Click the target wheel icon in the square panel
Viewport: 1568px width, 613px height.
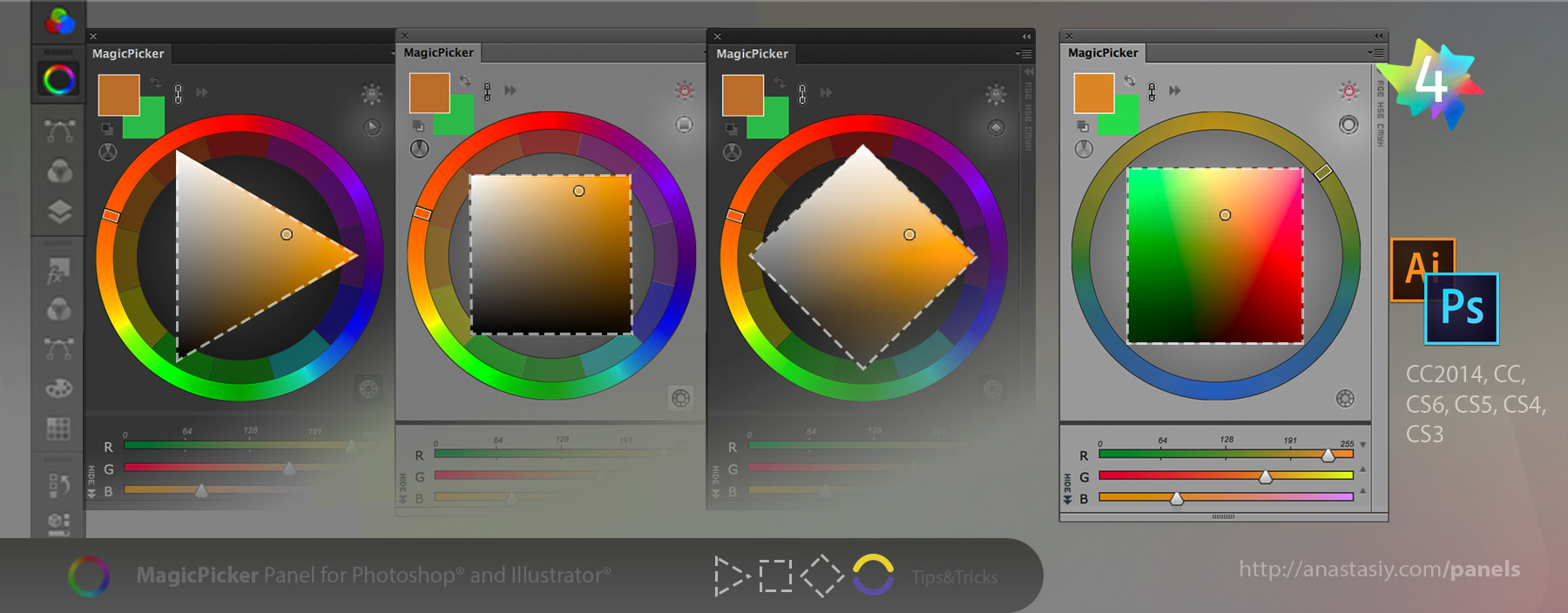(681, 398)
